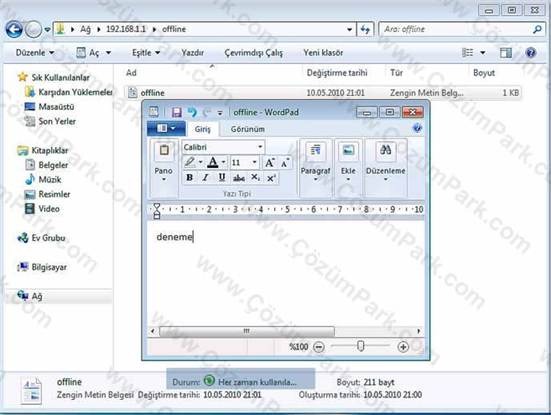Toggle Bold formatting
551x415 pixels.
[x=189, y=178]
